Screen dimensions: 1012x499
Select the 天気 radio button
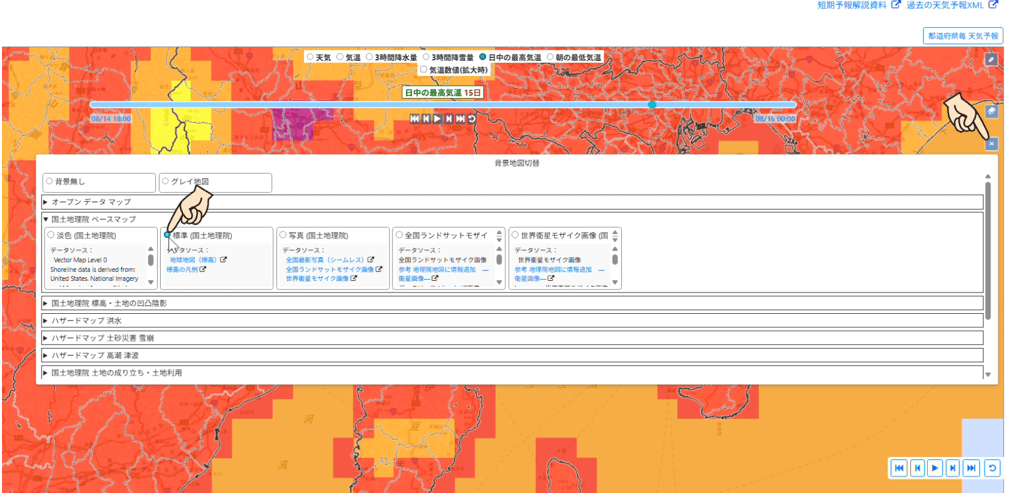coord(310,58)
